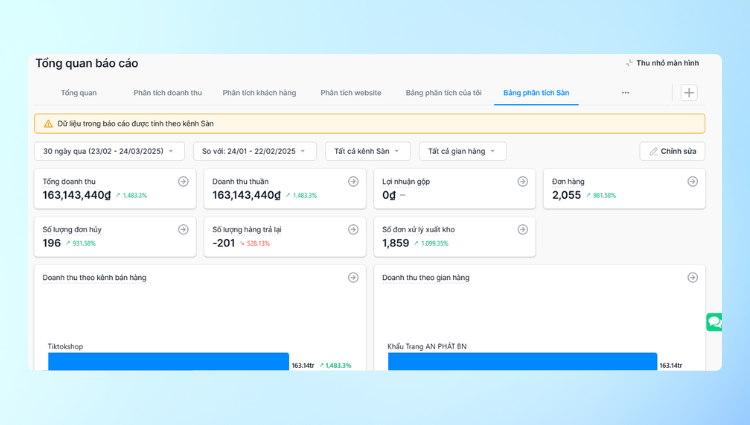The height and width of the screenshot is (425, 750).
Task: Open Bảng phân tích của tôi tab
Action: 443,93
